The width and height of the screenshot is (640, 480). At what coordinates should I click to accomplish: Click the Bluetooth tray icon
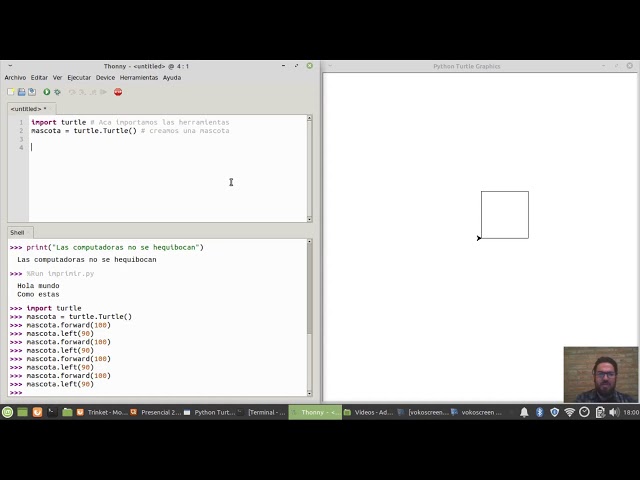(x=540, y=412)
